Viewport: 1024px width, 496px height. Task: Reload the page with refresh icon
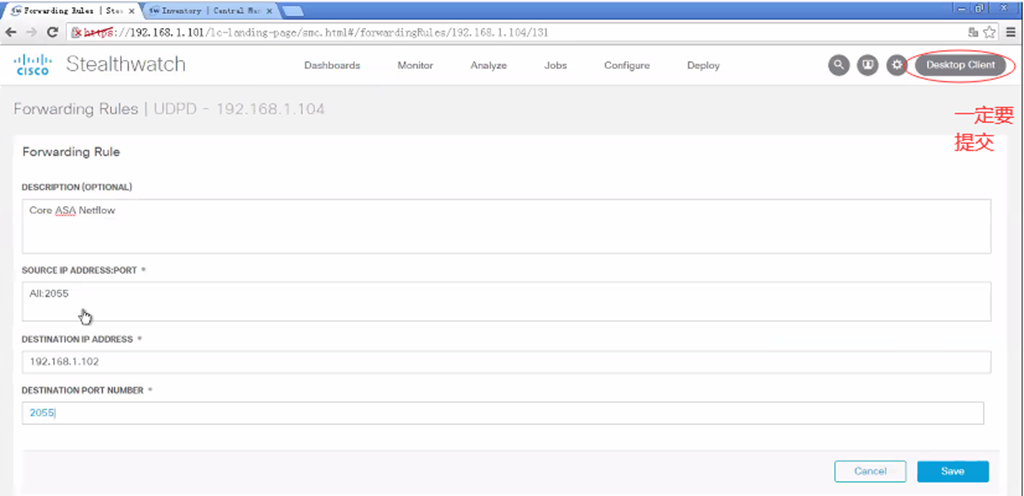[52, 32]
